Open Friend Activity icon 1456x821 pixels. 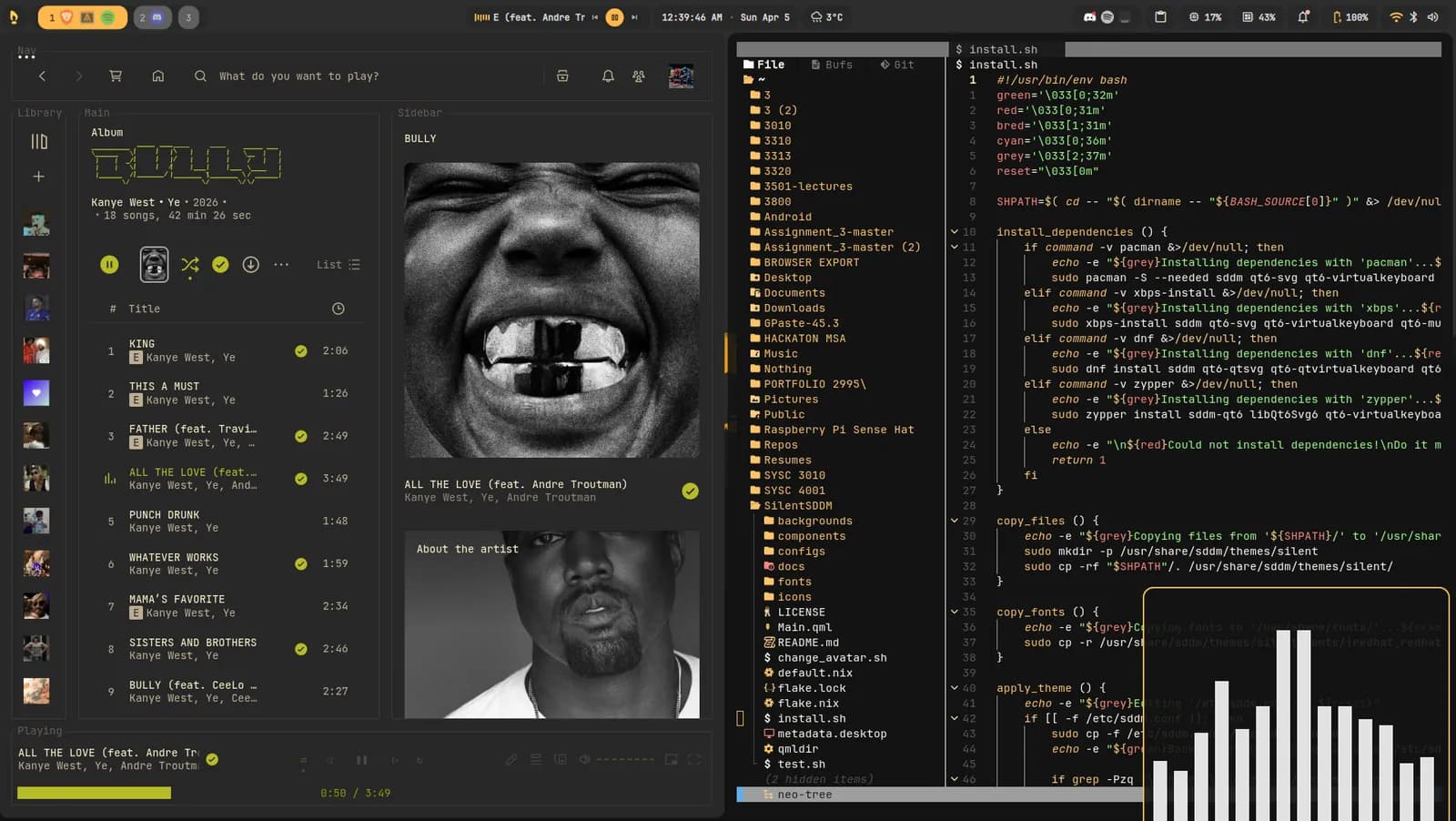(x=639, y=76)
